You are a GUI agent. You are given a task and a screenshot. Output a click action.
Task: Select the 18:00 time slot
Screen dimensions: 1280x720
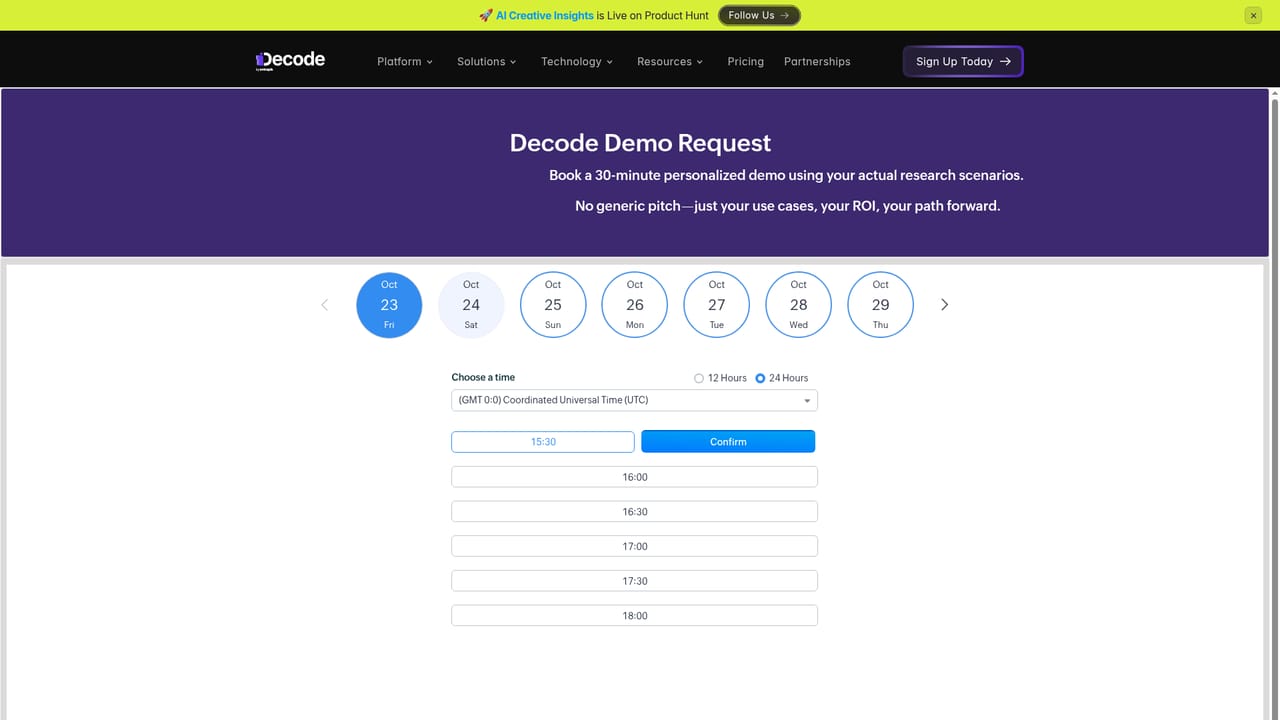point(634,615)
